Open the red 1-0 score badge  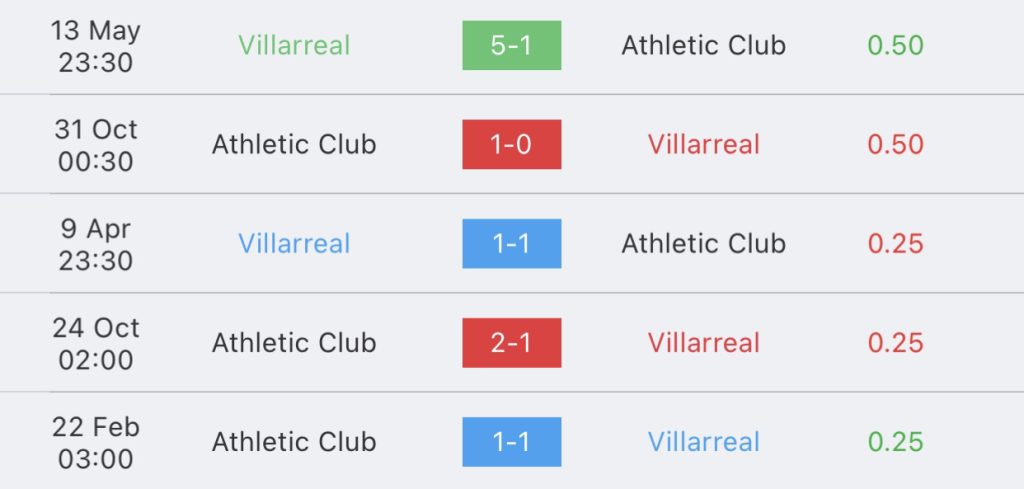pos(511,144)
